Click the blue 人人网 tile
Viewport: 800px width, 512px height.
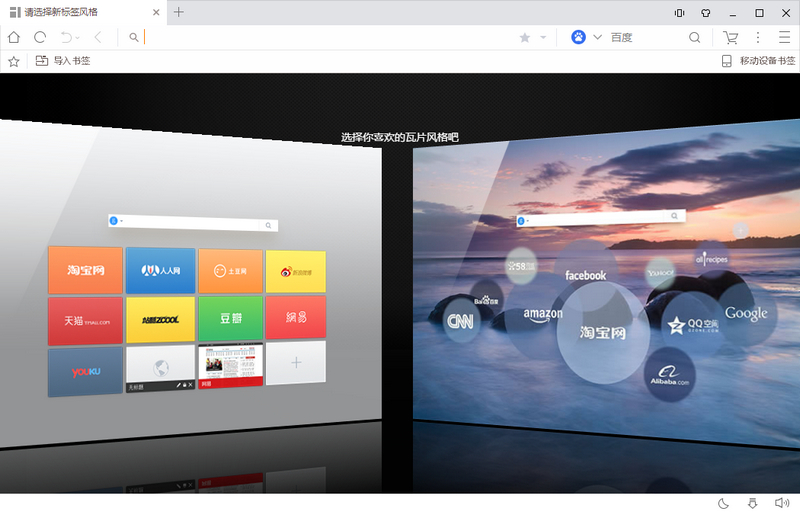161,270
